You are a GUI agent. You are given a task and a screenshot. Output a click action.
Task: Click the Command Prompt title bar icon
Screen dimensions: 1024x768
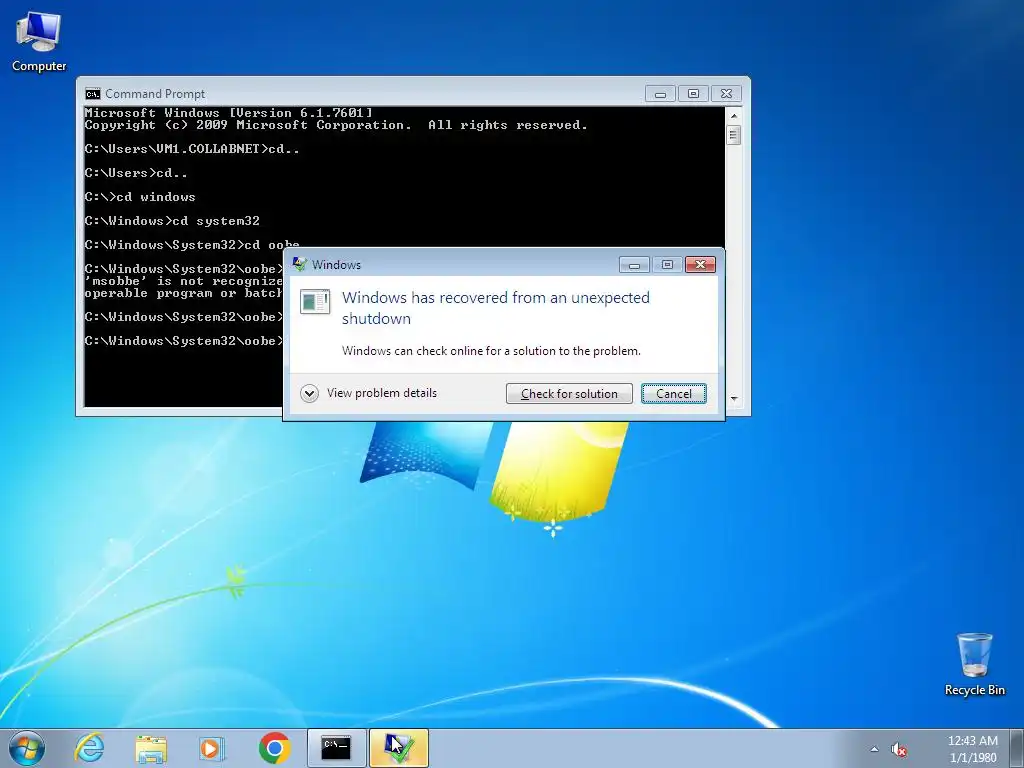tap(93, 94)
